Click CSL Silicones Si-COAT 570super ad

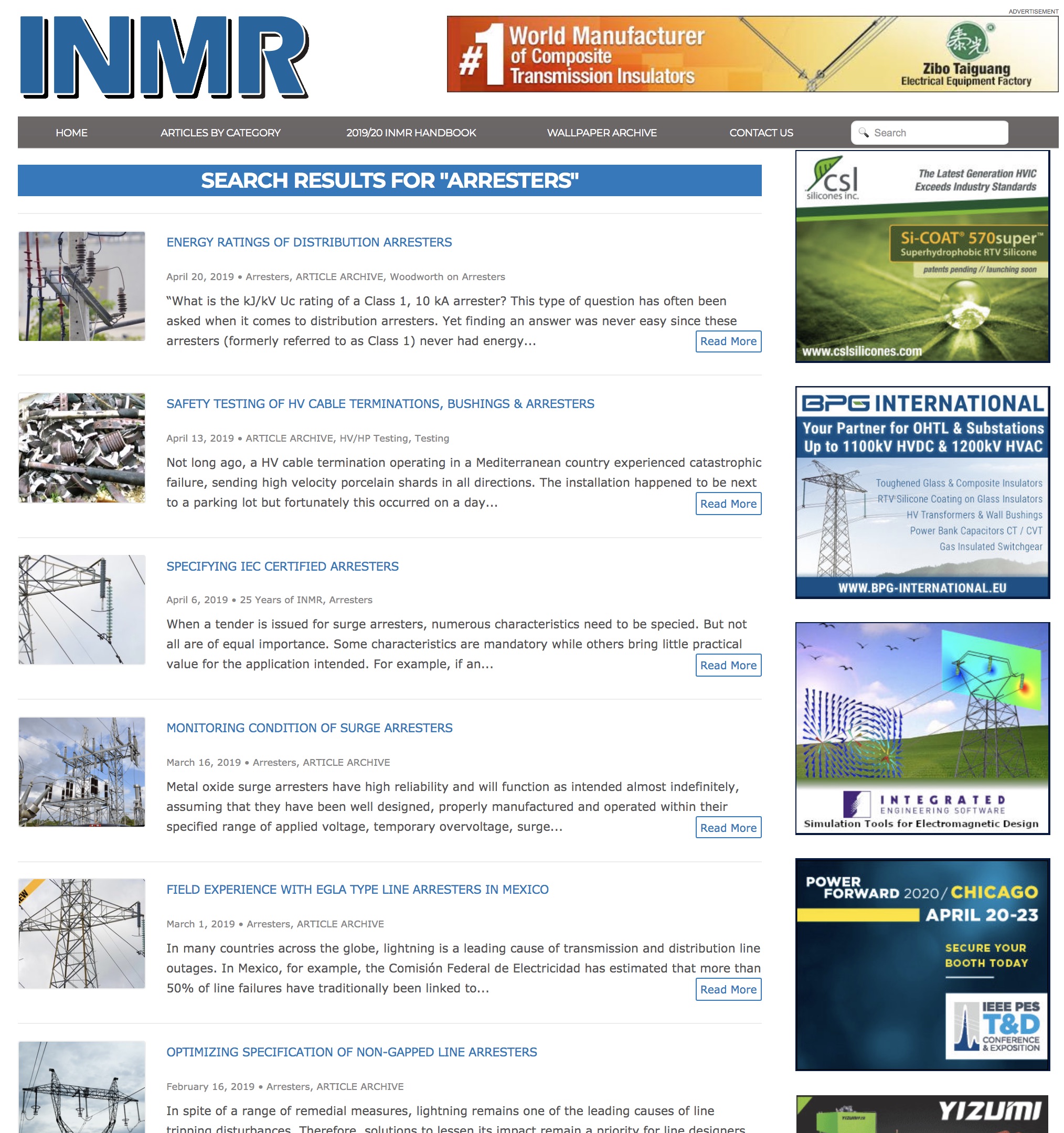(x=923, y=256)
